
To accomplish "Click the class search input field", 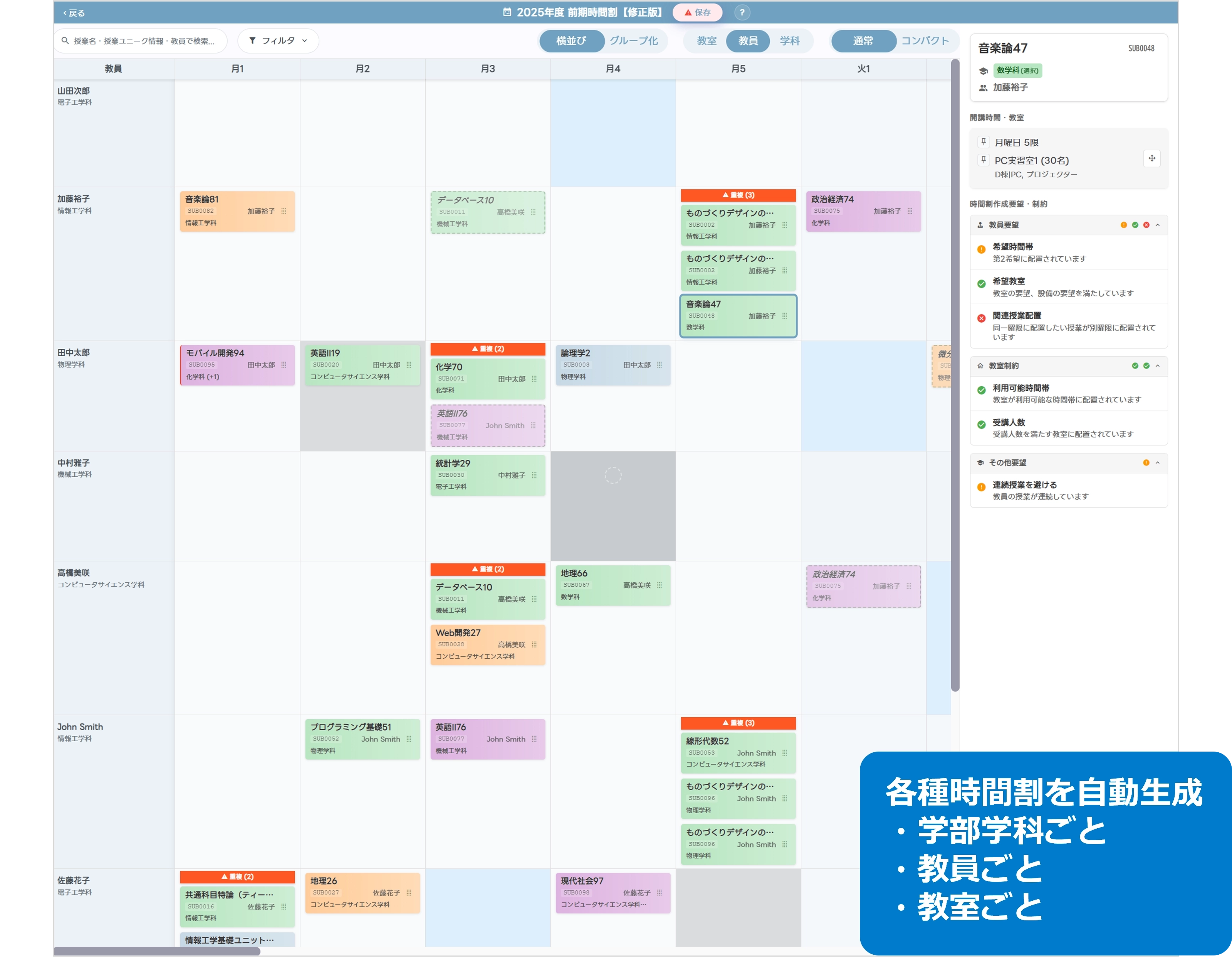I will (x=143, y=40).
